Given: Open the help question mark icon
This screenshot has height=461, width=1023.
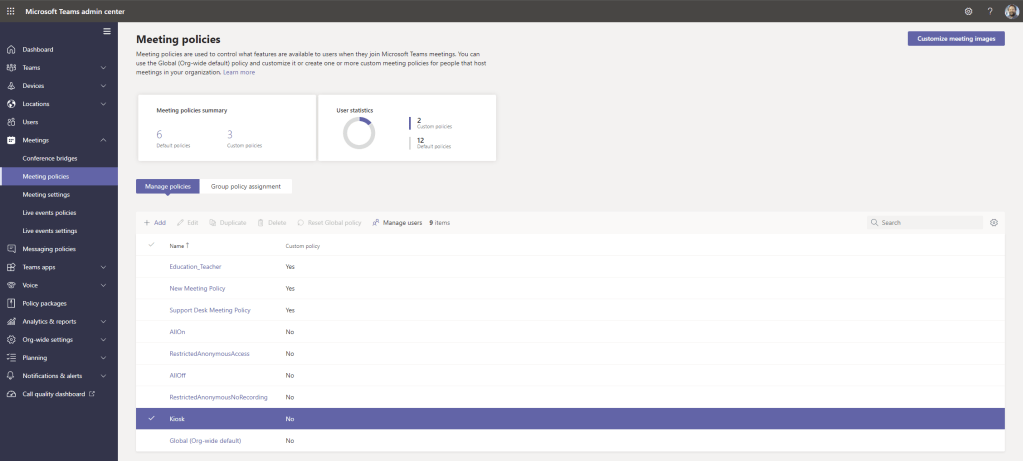Looking at the screenshot, I should (x=989, y=11).
